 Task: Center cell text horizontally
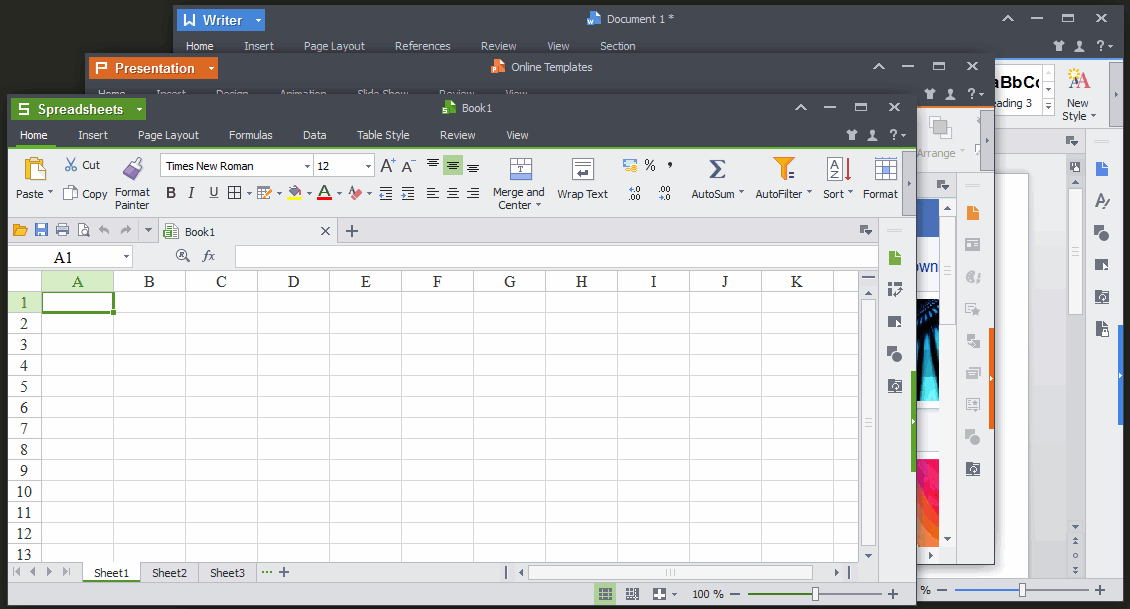pos(453,193)
